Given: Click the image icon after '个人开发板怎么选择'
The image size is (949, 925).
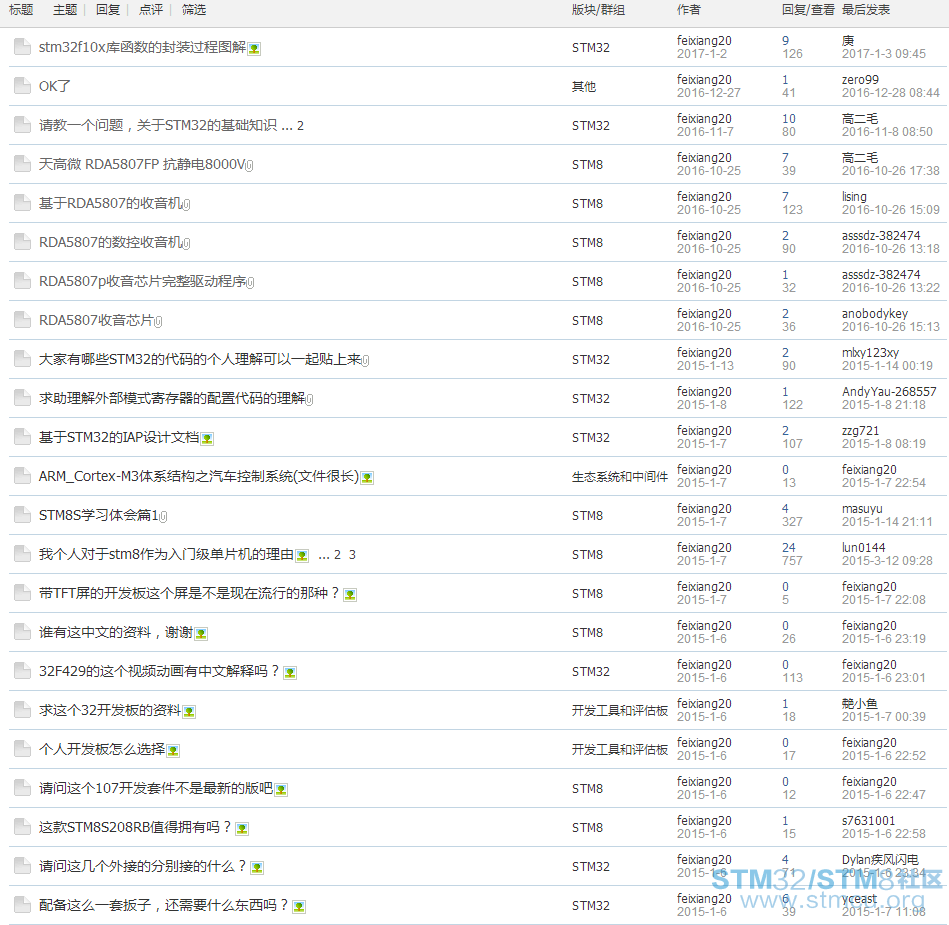Looking at the screenshot, I should tap(173, 751).
